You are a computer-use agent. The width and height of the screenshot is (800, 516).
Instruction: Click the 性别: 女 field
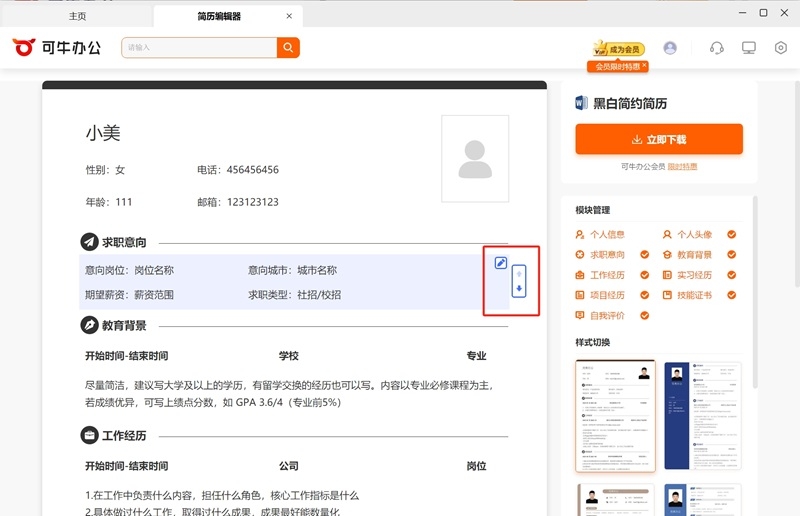point(105,169)
